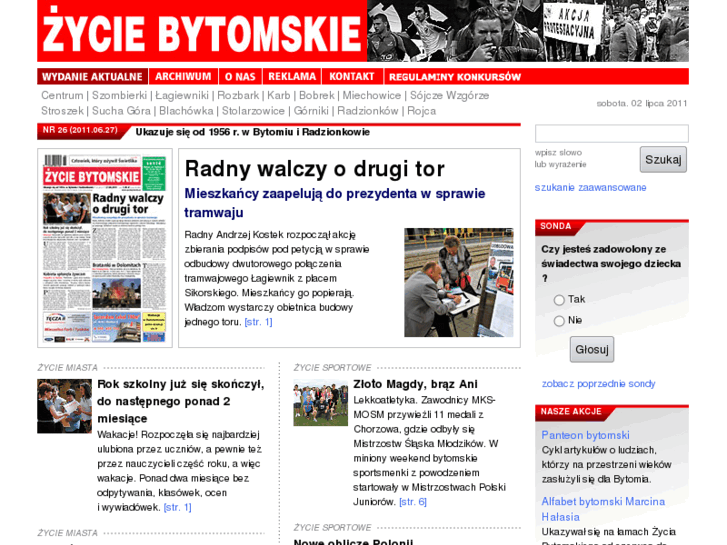
Task: Open the tram petition article photo
Action: tap(459, 282)
